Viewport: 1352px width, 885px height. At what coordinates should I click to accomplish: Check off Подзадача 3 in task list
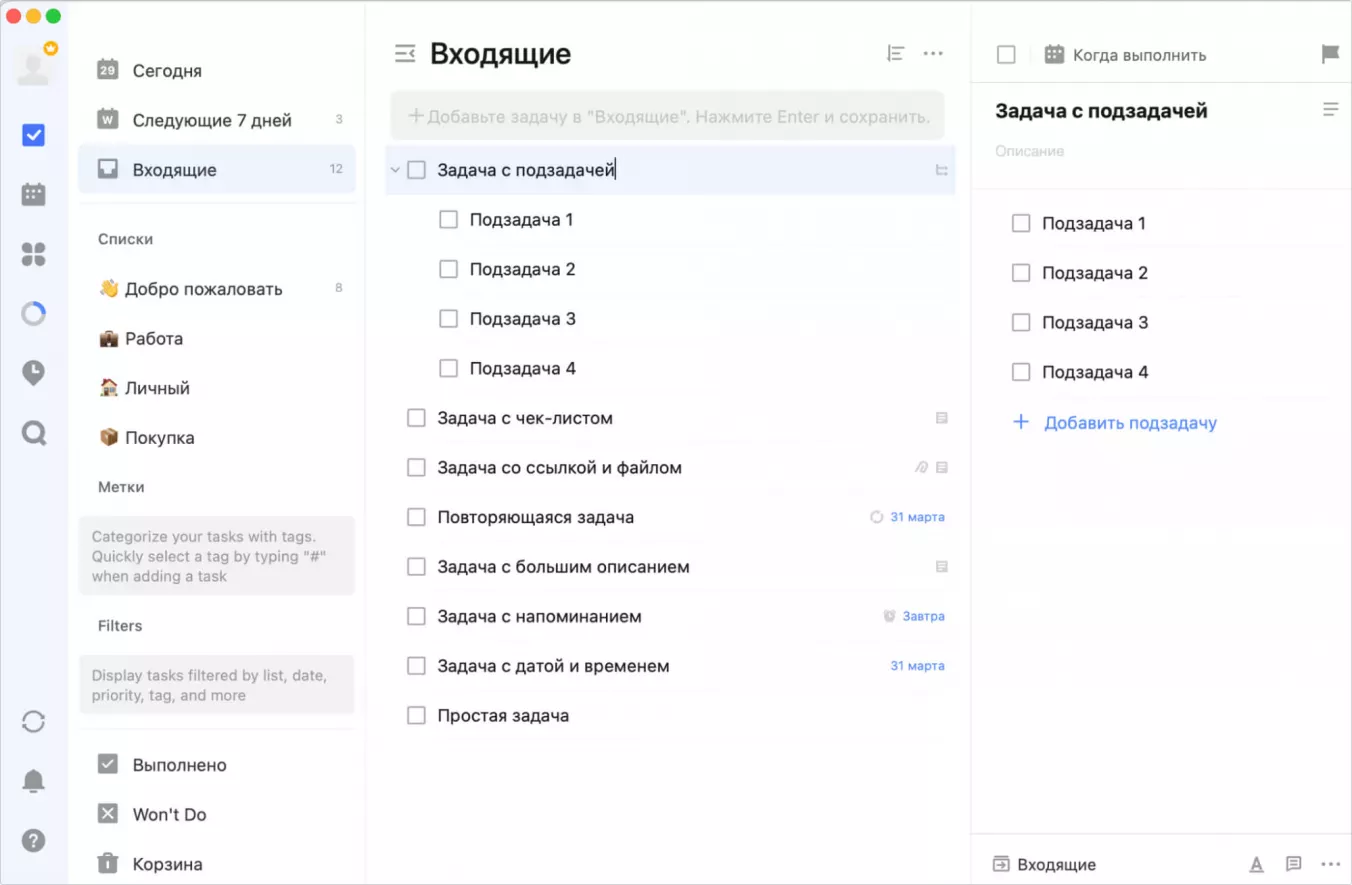pos(449,319)
